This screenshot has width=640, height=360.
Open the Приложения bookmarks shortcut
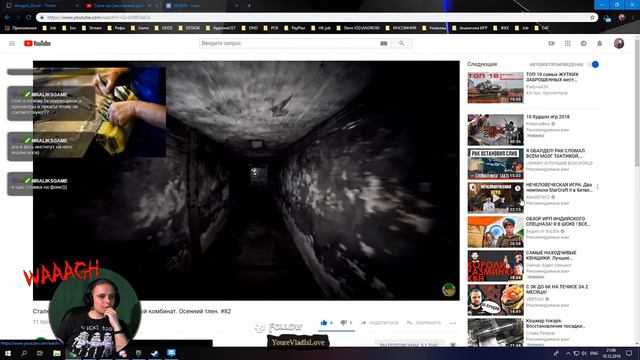(x=21, y=28)
